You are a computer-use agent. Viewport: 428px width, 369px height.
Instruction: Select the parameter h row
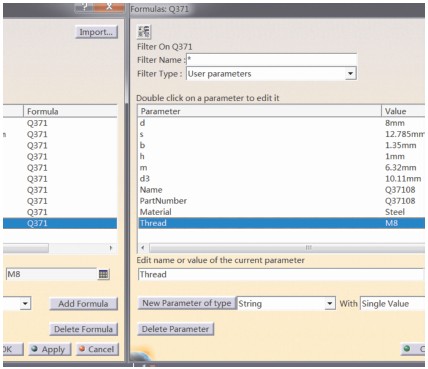(x=281, y=156)
